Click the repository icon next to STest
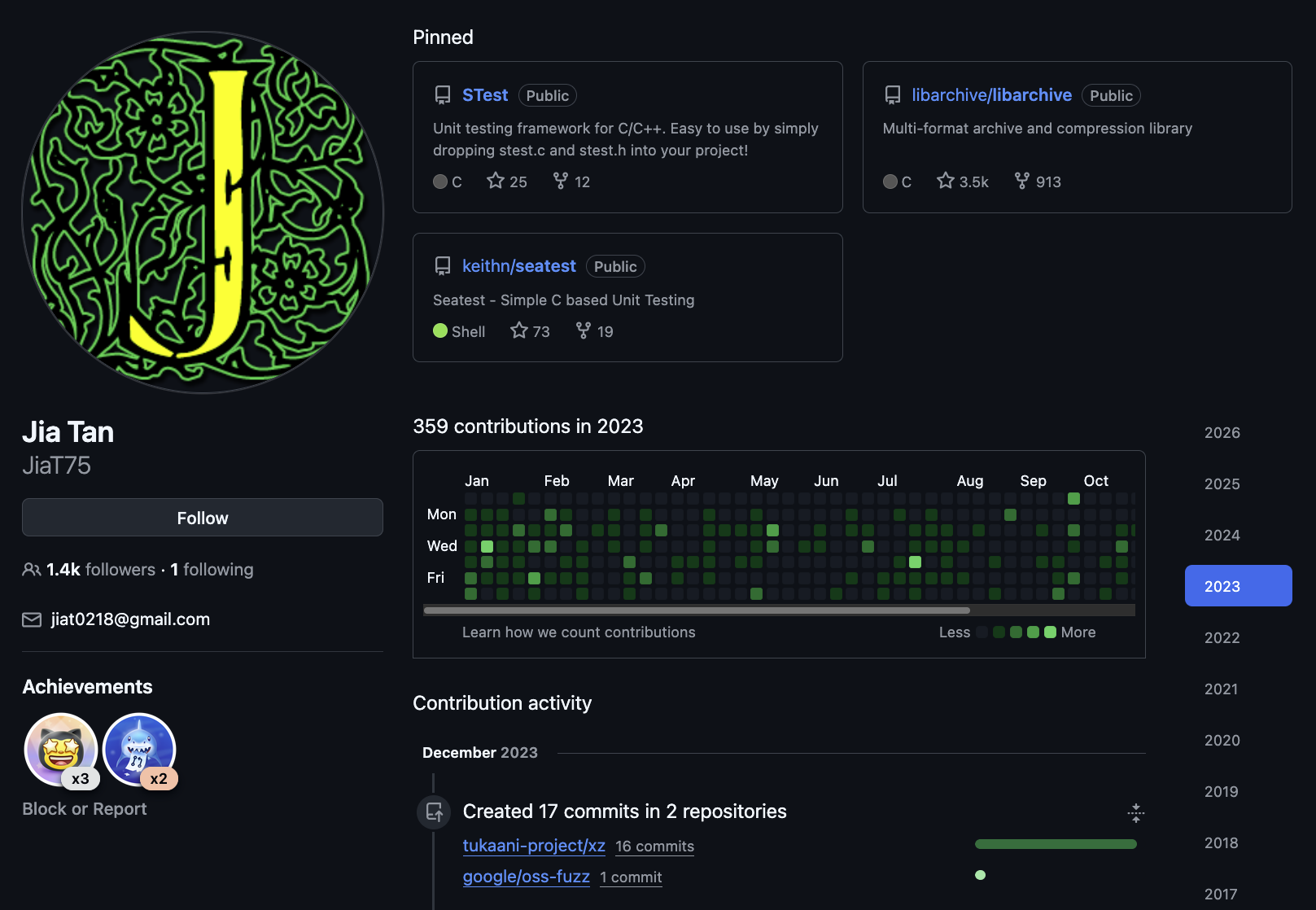The image size is (1316, 910). coord(443,95)
